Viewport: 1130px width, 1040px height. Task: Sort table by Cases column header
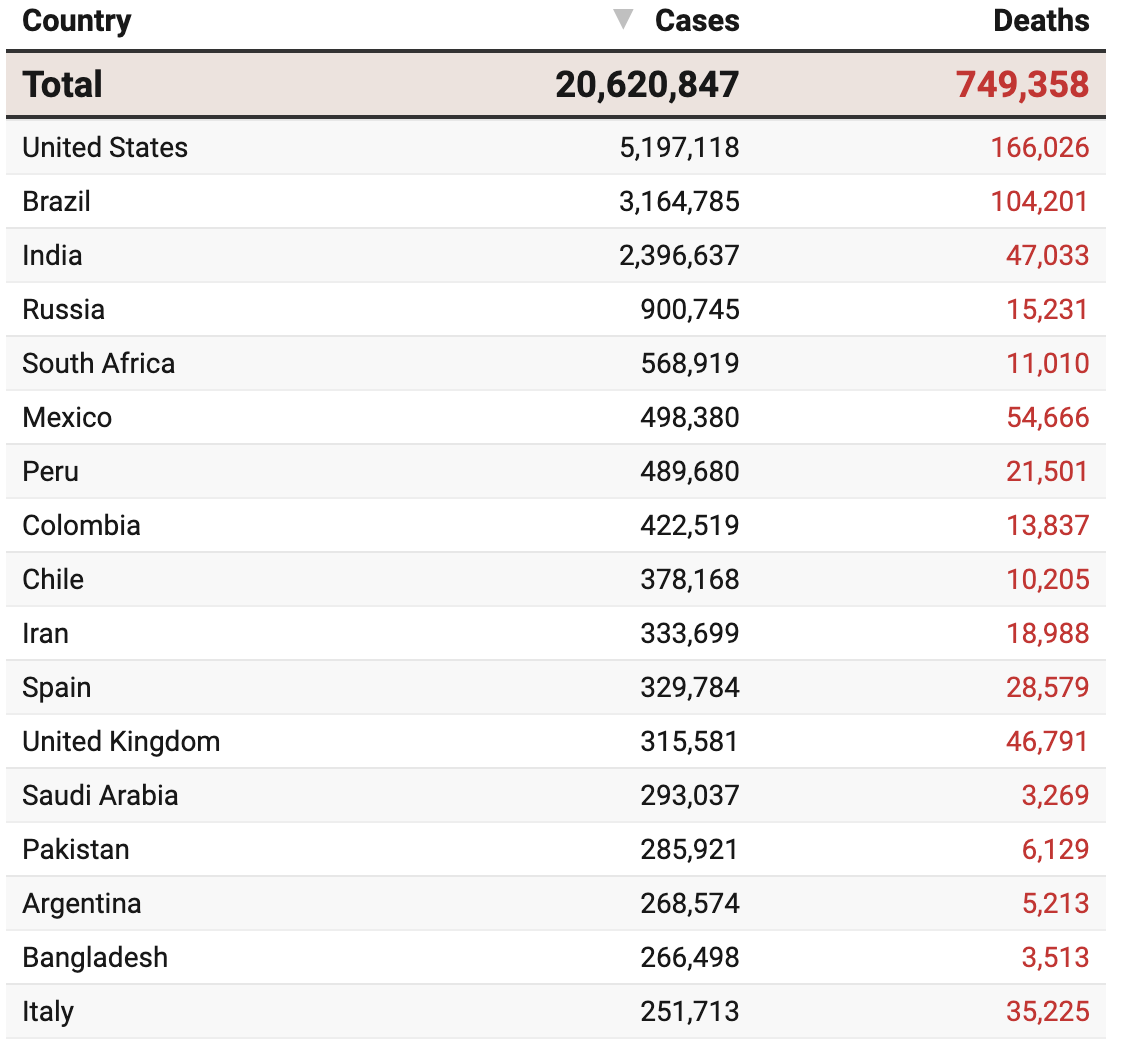pos(697,21)
